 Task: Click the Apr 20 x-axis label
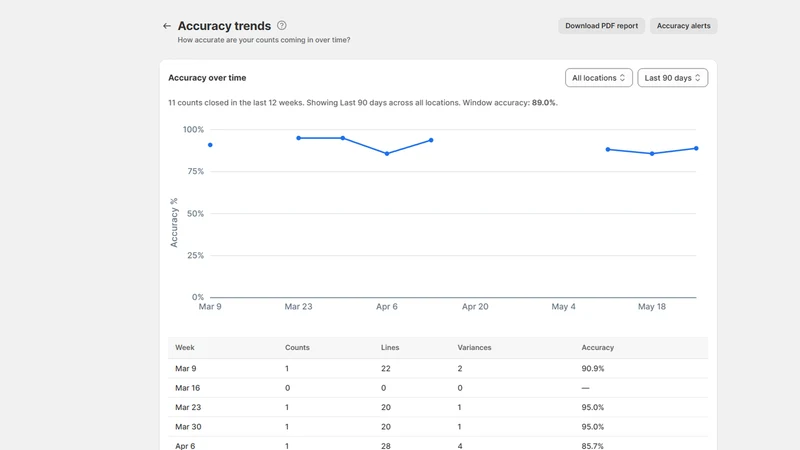pos(475,307)
